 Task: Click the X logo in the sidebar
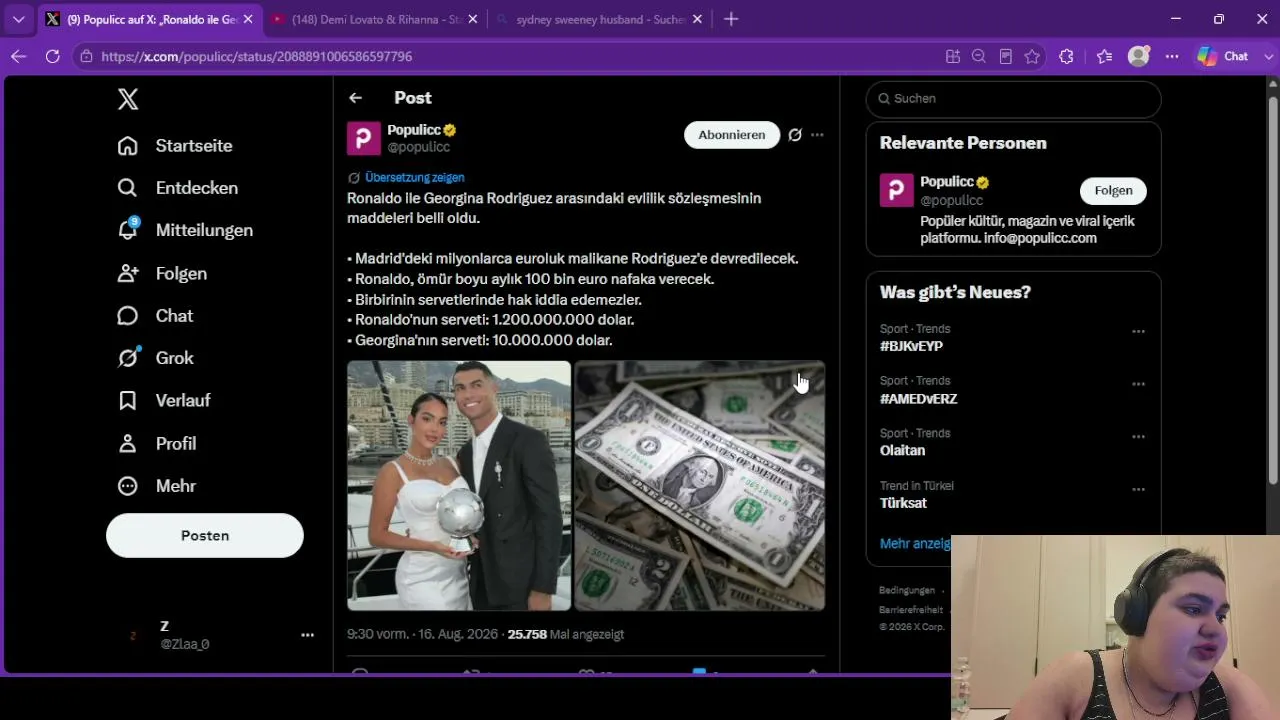click(128, 99)
